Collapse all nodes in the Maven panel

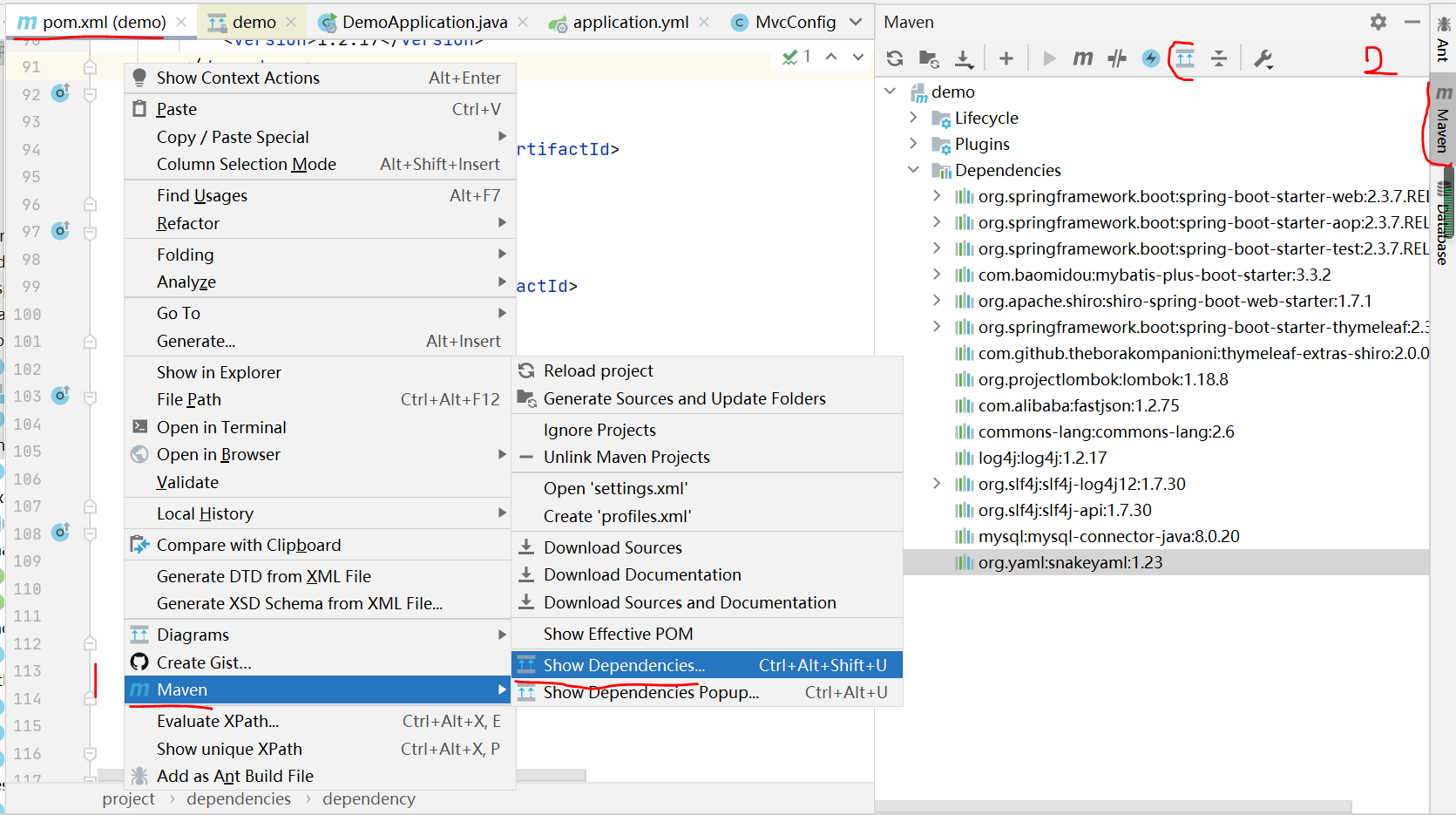pyautogui.click(x=1219, y=58)
